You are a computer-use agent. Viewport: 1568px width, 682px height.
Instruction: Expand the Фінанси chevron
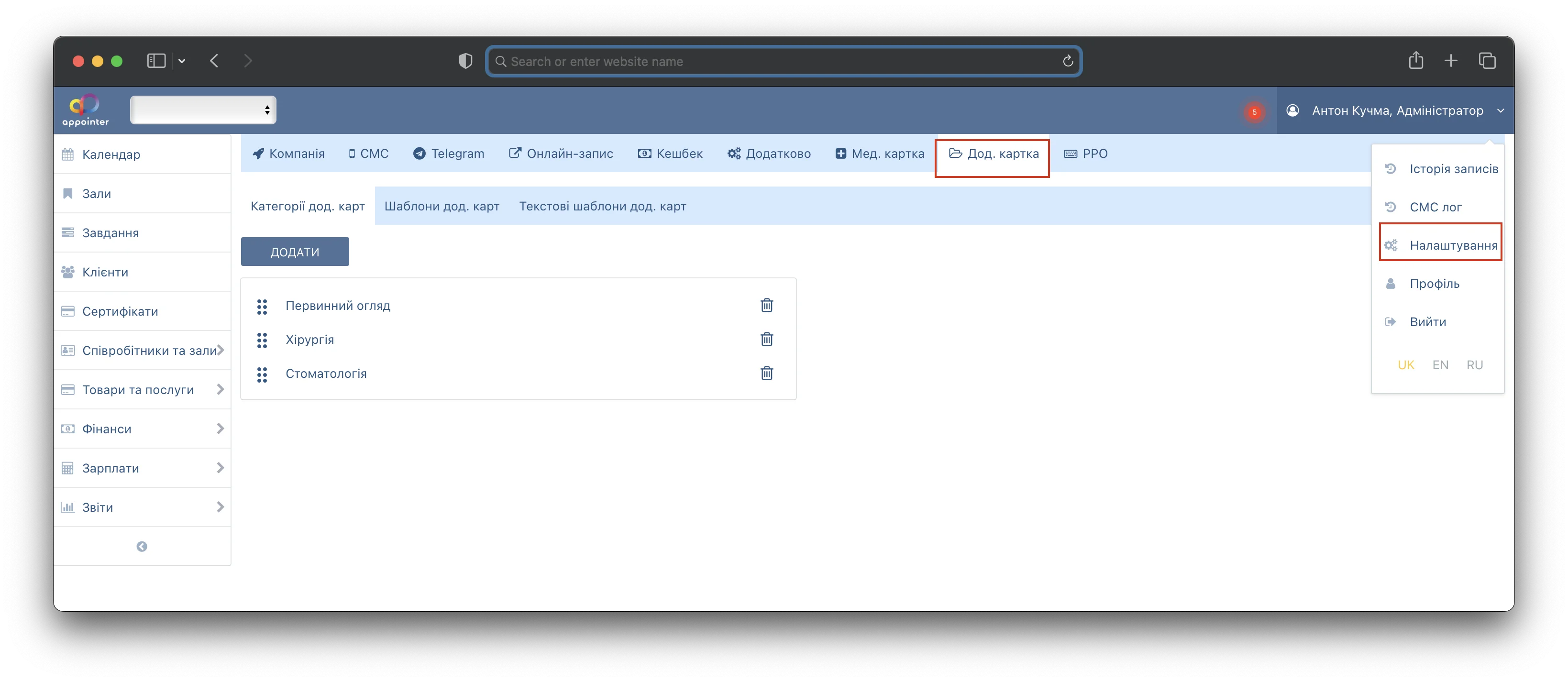[x=221, y=429]
